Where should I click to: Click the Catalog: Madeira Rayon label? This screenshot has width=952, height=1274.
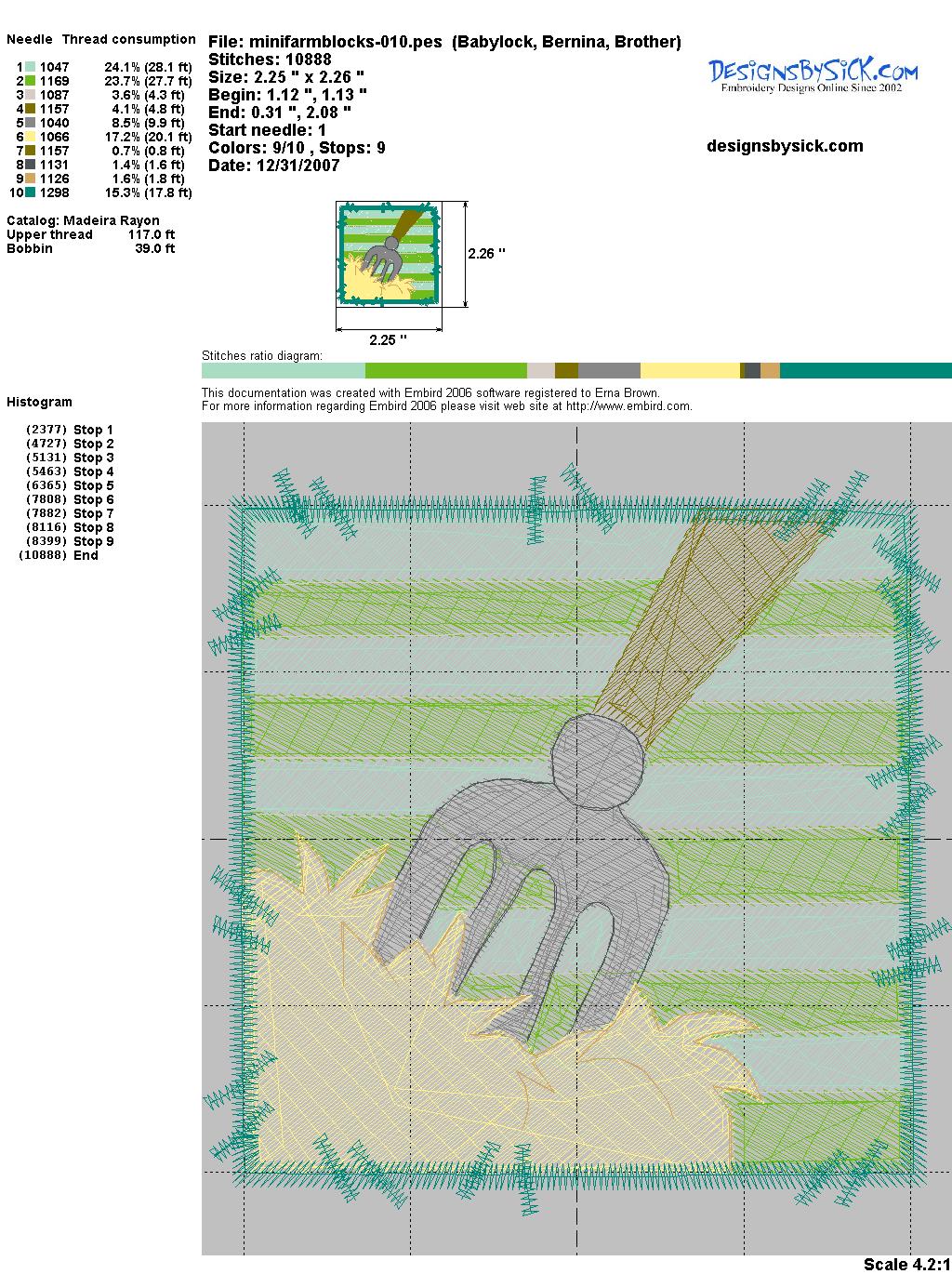pyautogui.click(x=83, y=220)
